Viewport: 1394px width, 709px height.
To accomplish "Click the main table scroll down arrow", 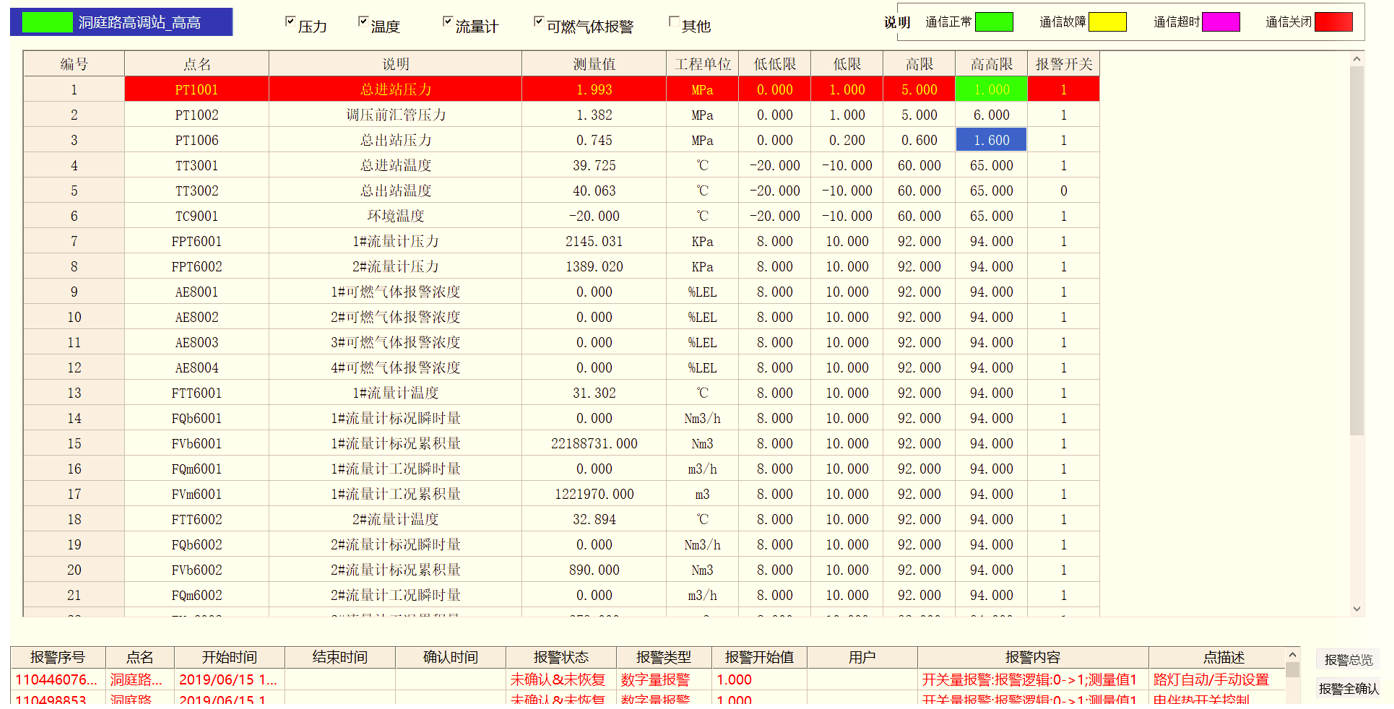I will point(1357,608).
